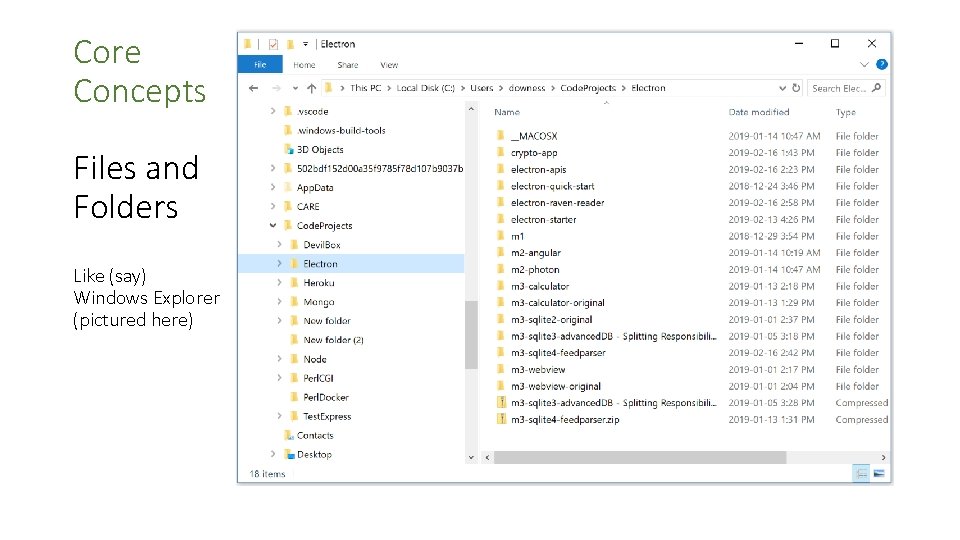This screenshot has width=960, height=540.
Task: Expand the CARE tree folder
Action: [x=272, y=206]
